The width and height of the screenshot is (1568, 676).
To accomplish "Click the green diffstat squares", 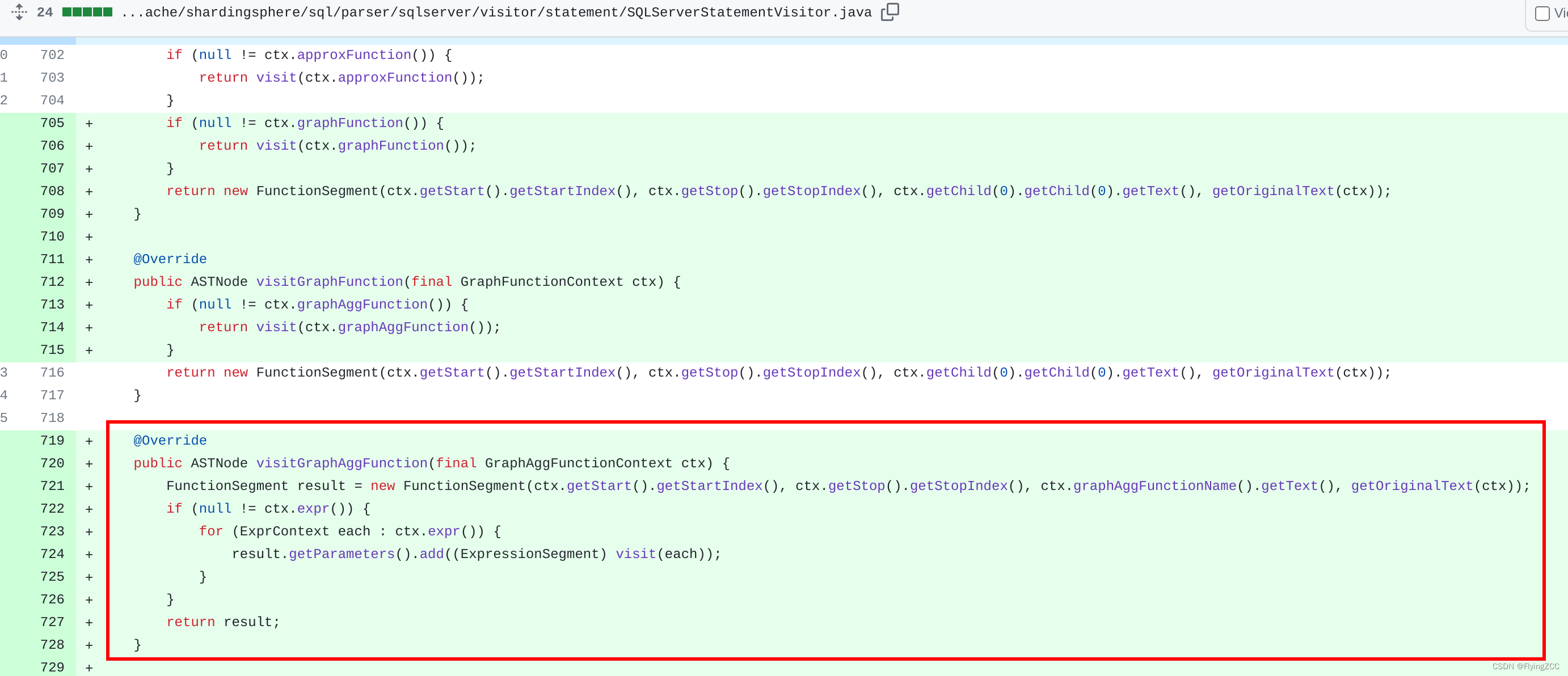I will [87, 12].
